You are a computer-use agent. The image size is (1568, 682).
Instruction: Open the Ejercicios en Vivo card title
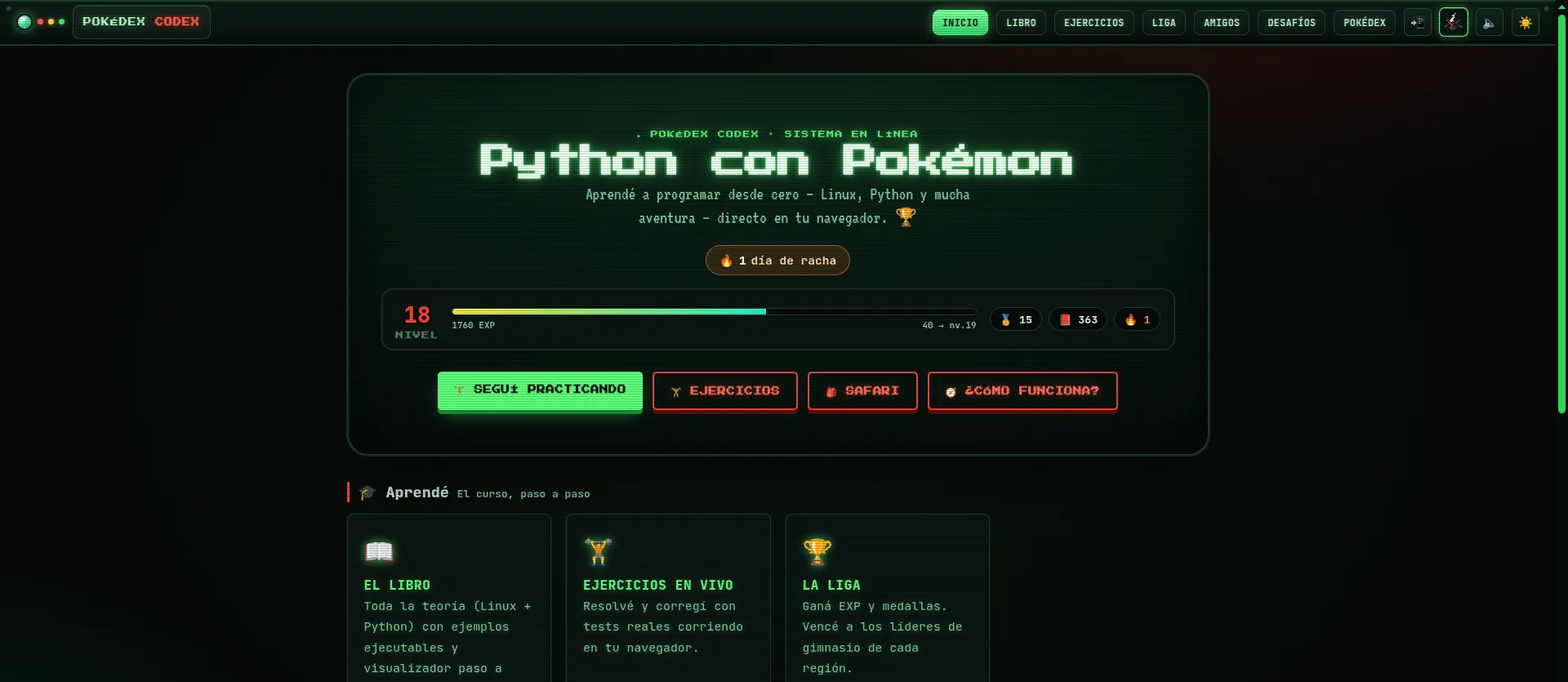[x=658, y=585]
